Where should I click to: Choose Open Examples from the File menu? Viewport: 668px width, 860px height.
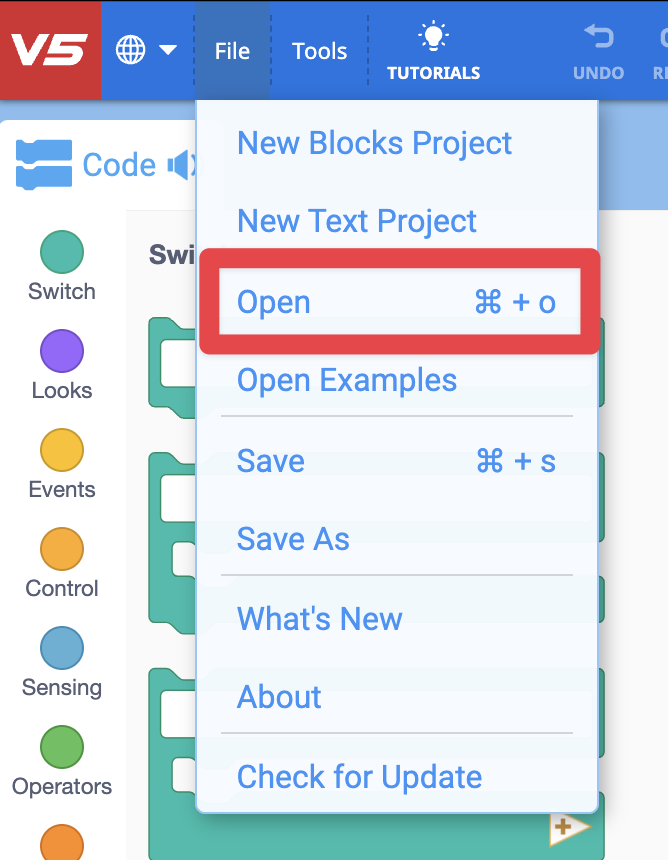point(346,381)
